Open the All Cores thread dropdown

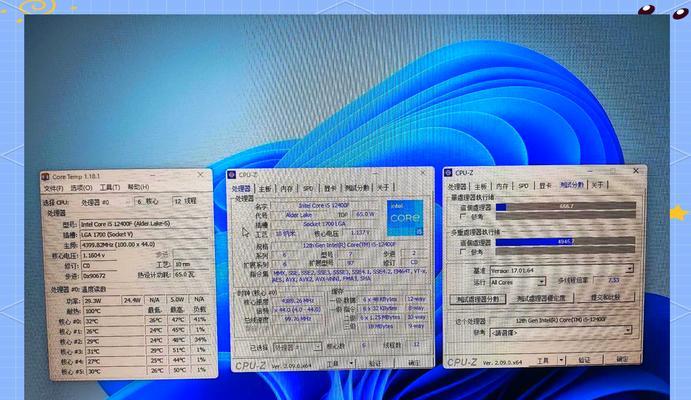click(518, 282)
